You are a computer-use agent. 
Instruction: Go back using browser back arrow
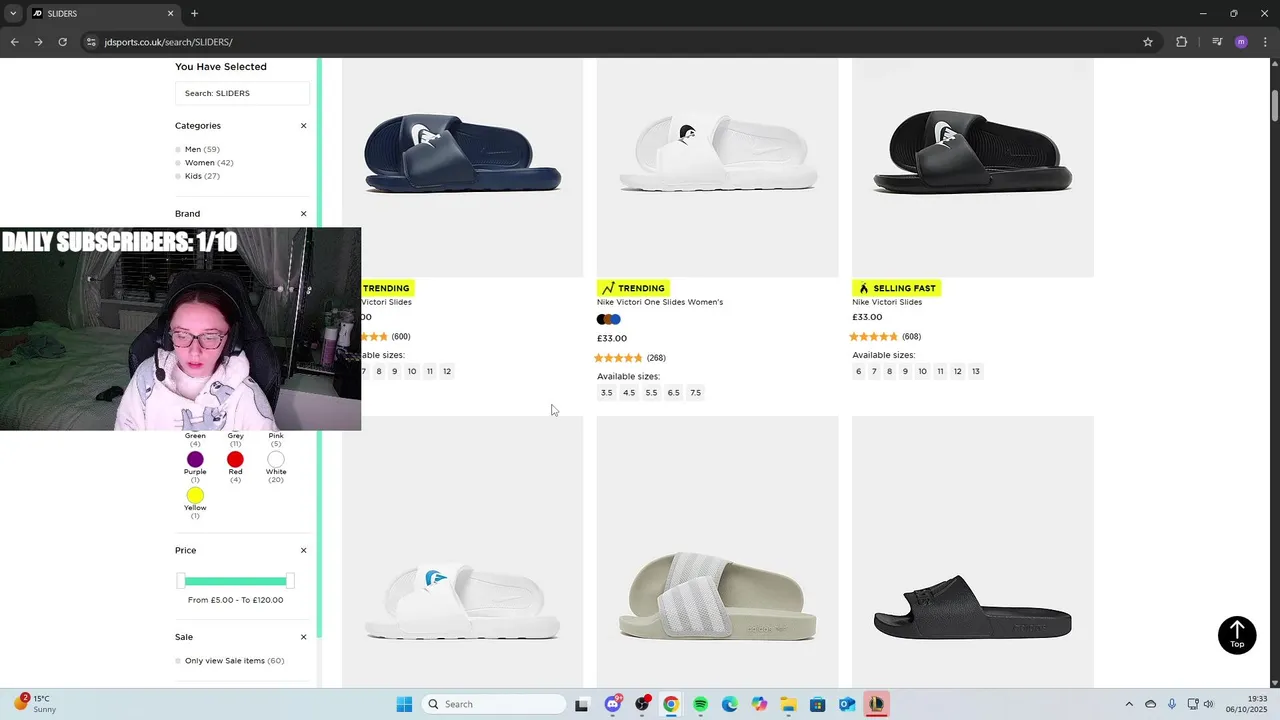pos(14,42)
